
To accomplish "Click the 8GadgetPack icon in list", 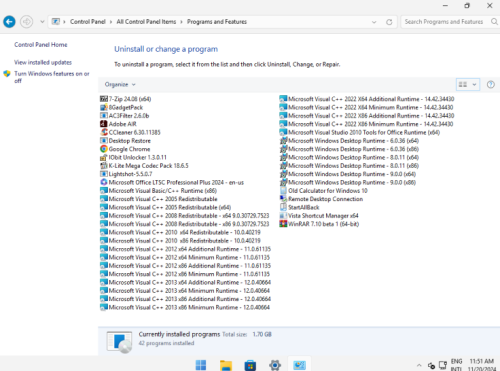I will pyautogui.click(x=104, y=107).
